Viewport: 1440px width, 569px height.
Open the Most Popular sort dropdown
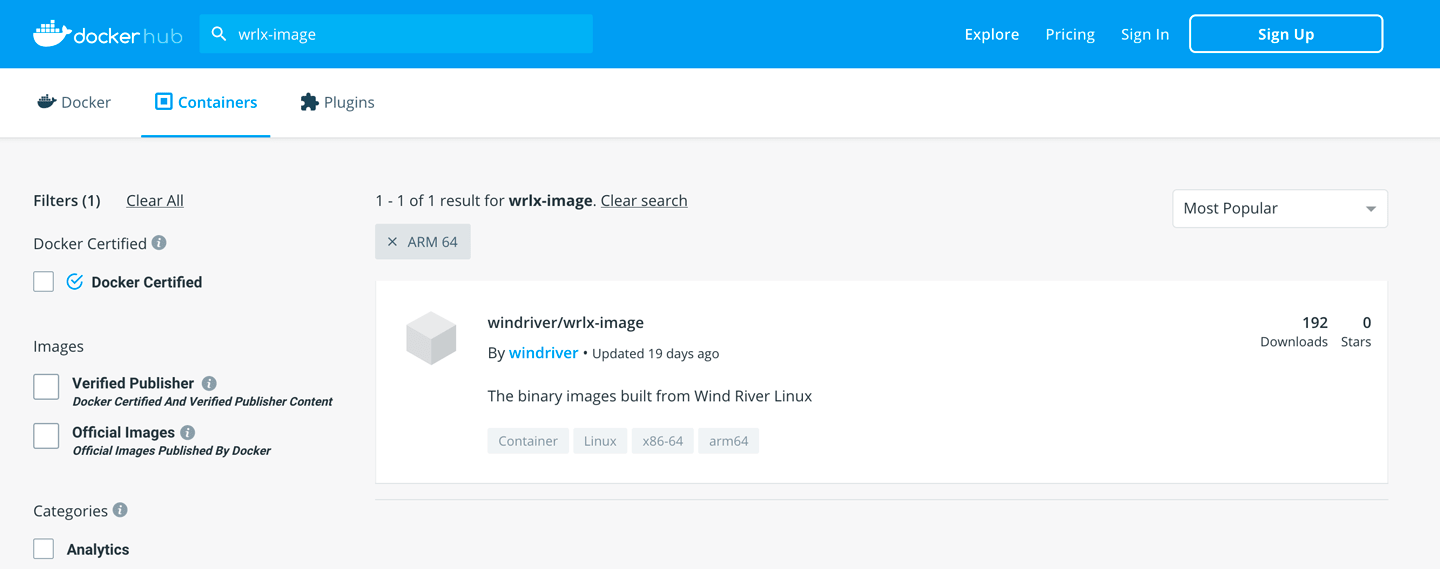(x=1280, y=208)
